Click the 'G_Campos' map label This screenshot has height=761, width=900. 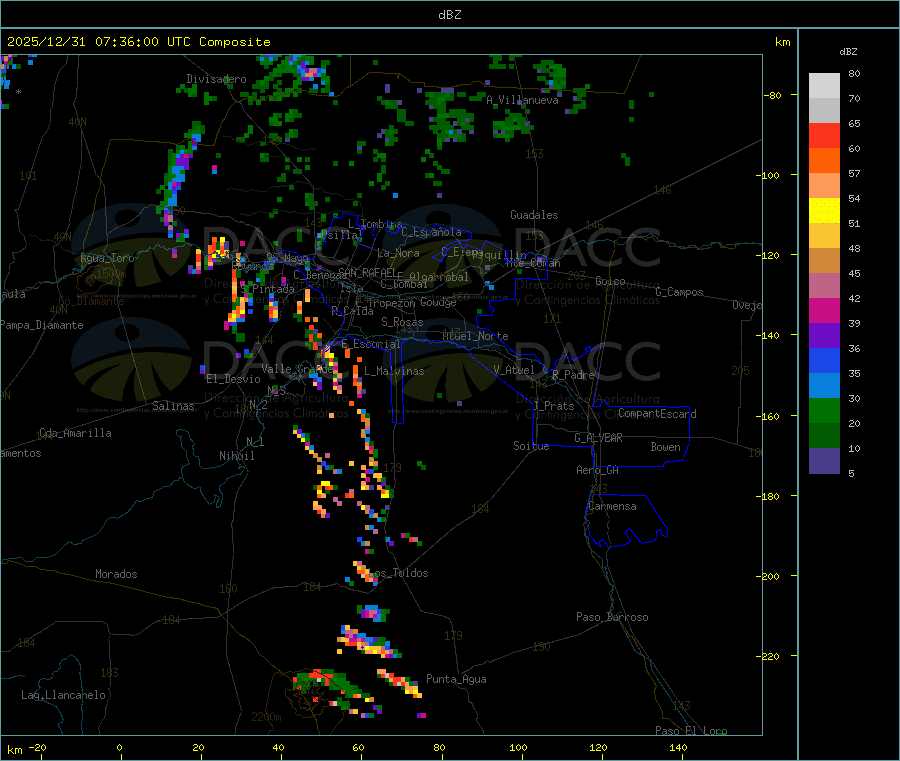point(679,292)
